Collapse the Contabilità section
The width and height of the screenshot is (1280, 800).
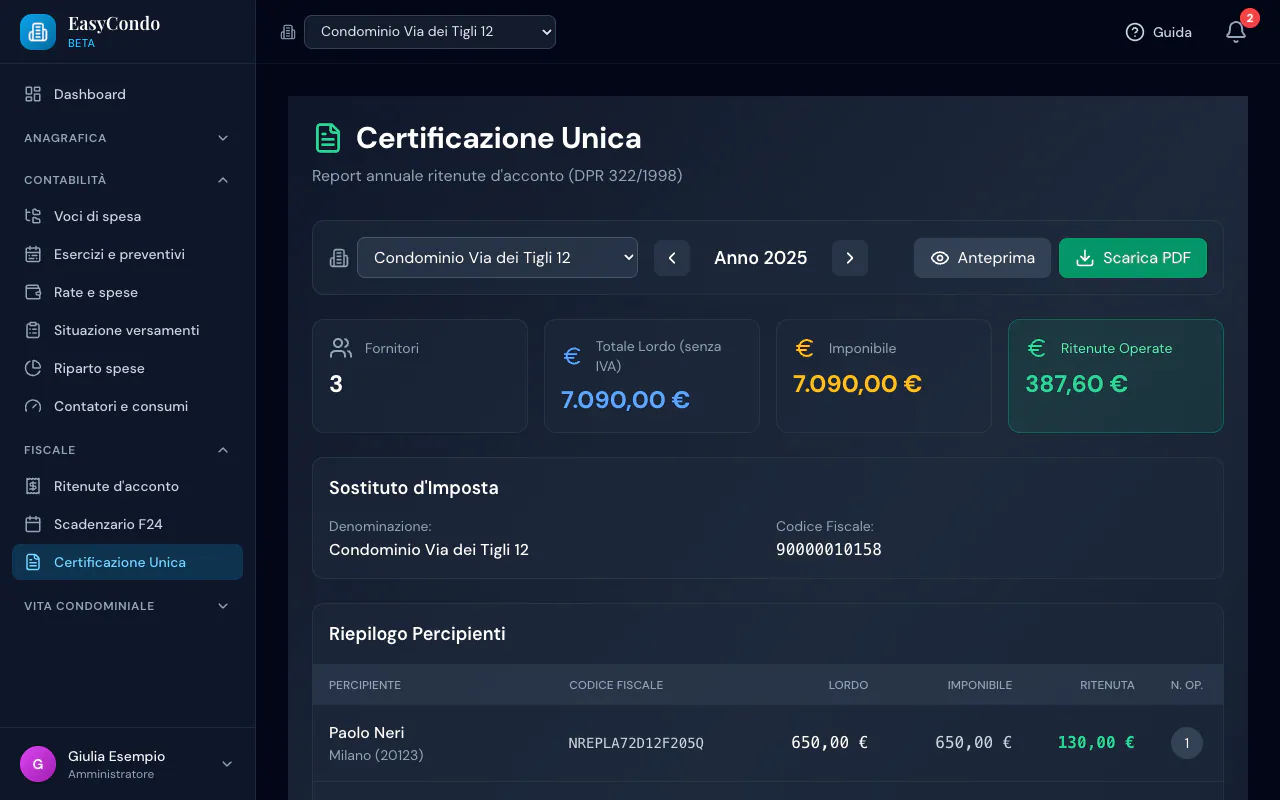point(127,180)
